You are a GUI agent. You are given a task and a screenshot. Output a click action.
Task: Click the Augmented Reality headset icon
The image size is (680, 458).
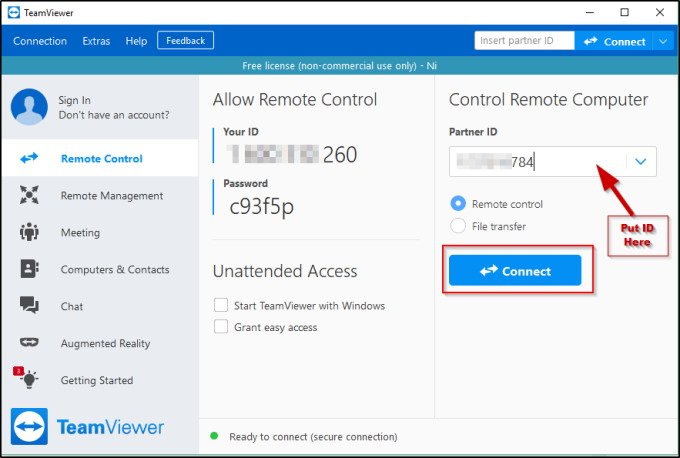29,343
